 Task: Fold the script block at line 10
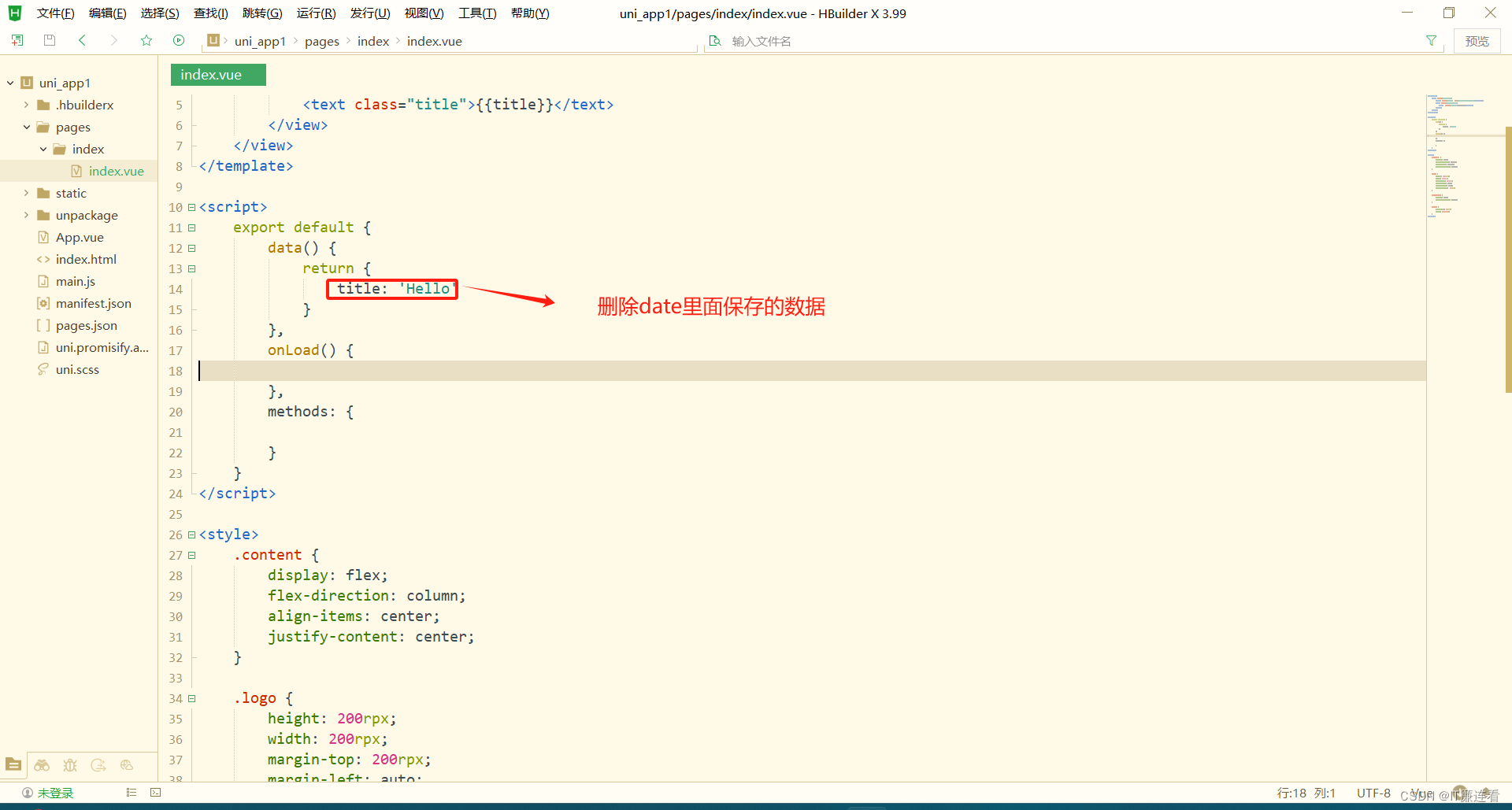click(x=191, y=207)
